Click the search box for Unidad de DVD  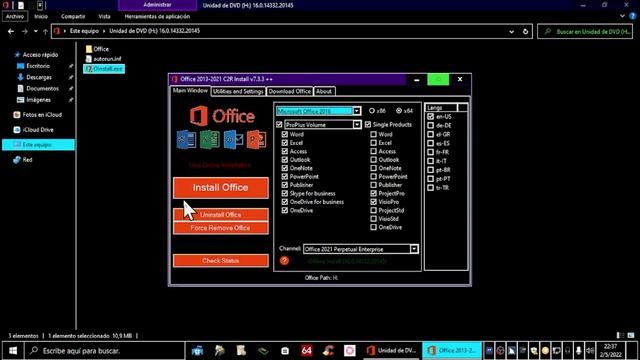click(585, 31)
